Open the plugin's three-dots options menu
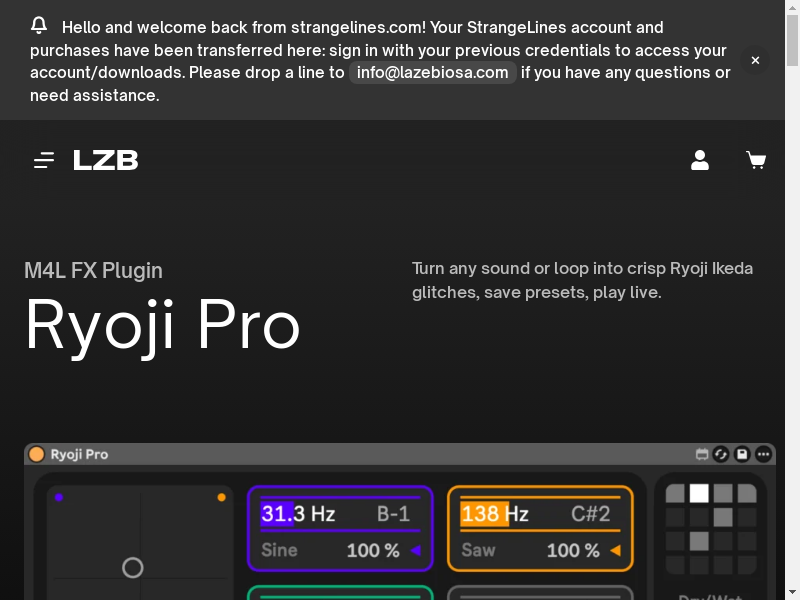The width and height of the screenshot is (800, 600). [x=764, y=454]
